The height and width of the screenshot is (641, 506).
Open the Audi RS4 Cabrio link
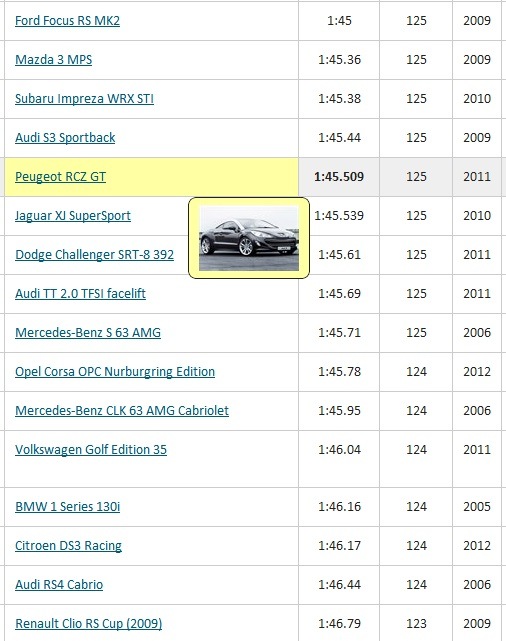(59, 585)
